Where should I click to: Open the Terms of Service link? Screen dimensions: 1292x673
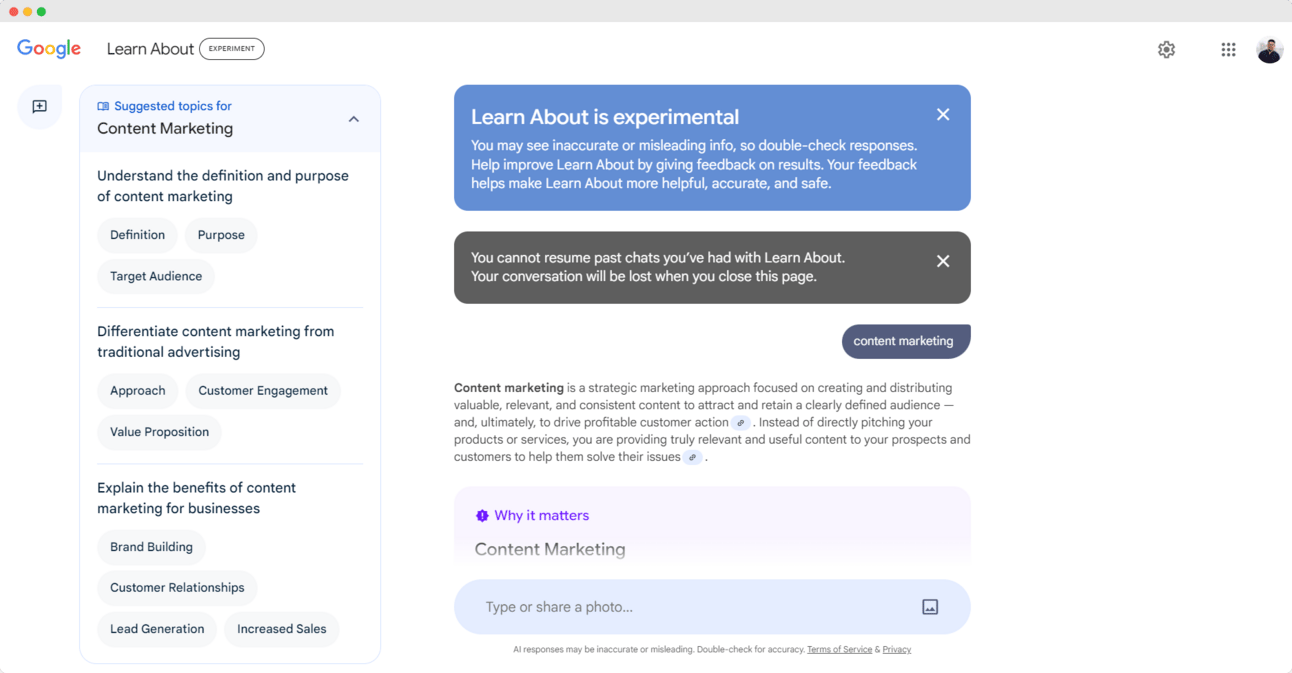click(x=840, y=650)
